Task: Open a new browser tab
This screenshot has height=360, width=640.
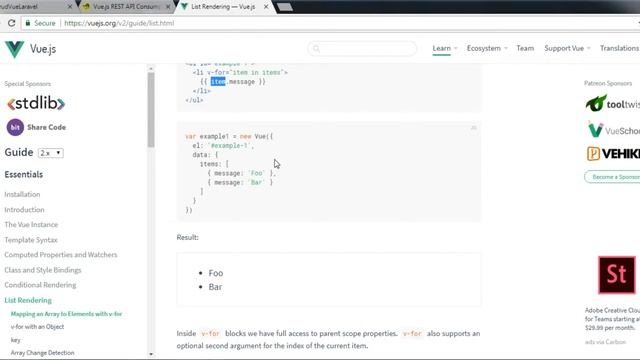Action: [284, 7]
